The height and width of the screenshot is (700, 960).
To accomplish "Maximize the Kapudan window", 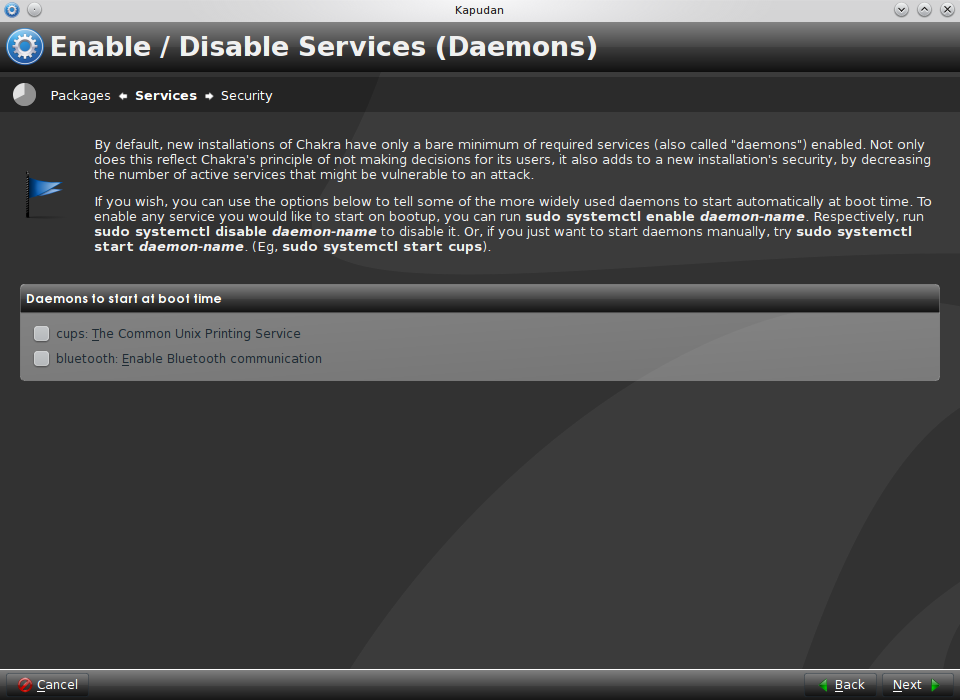I will tap(924, 9).
